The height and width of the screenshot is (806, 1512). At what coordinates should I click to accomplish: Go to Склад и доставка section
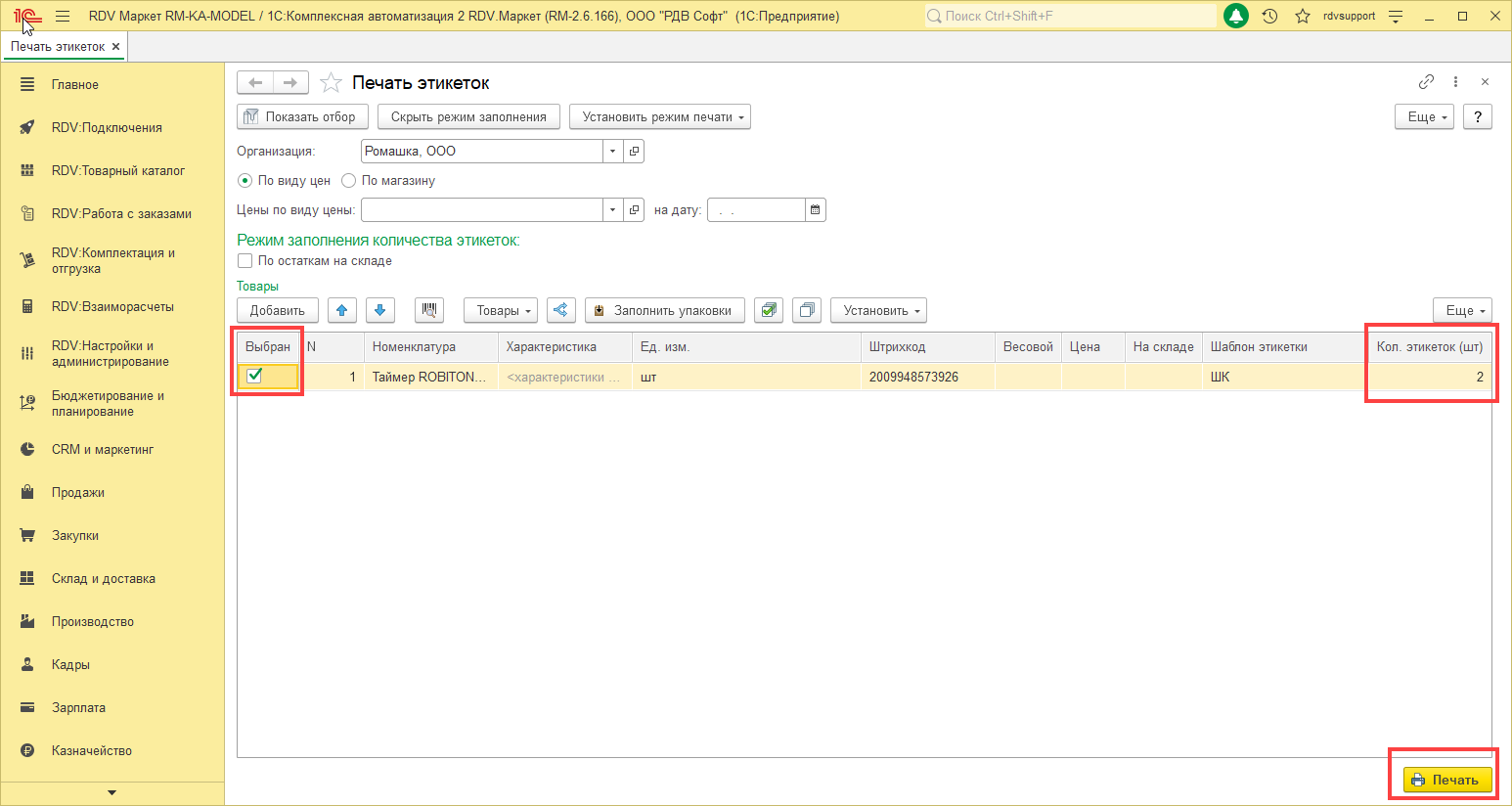(103, 578)
